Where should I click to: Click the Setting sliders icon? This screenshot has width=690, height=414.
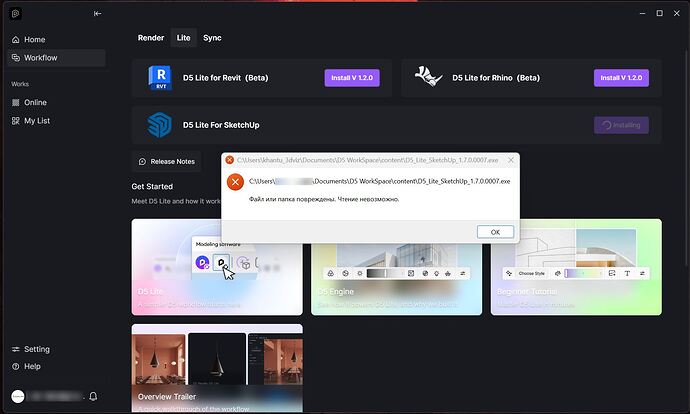click(16, 349)
